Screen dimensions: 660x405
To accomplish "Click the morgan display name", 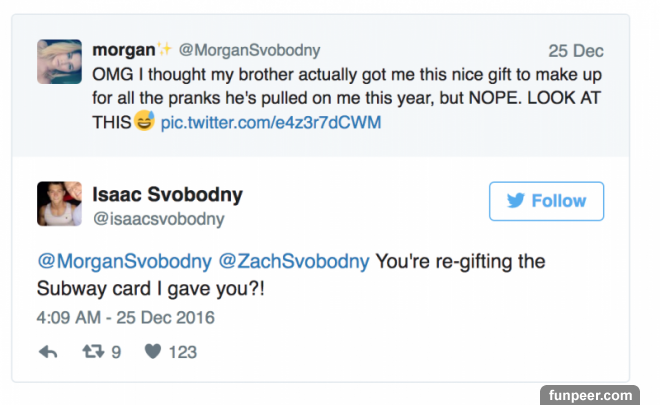I will 123,50.
